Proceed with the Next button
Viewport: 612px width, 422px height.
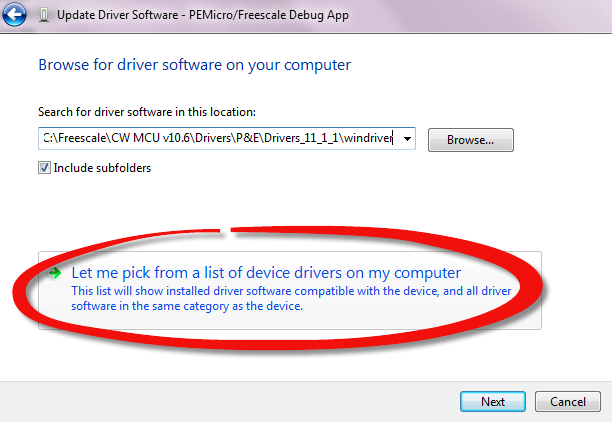pyautogui.click(x=492, y=401)
